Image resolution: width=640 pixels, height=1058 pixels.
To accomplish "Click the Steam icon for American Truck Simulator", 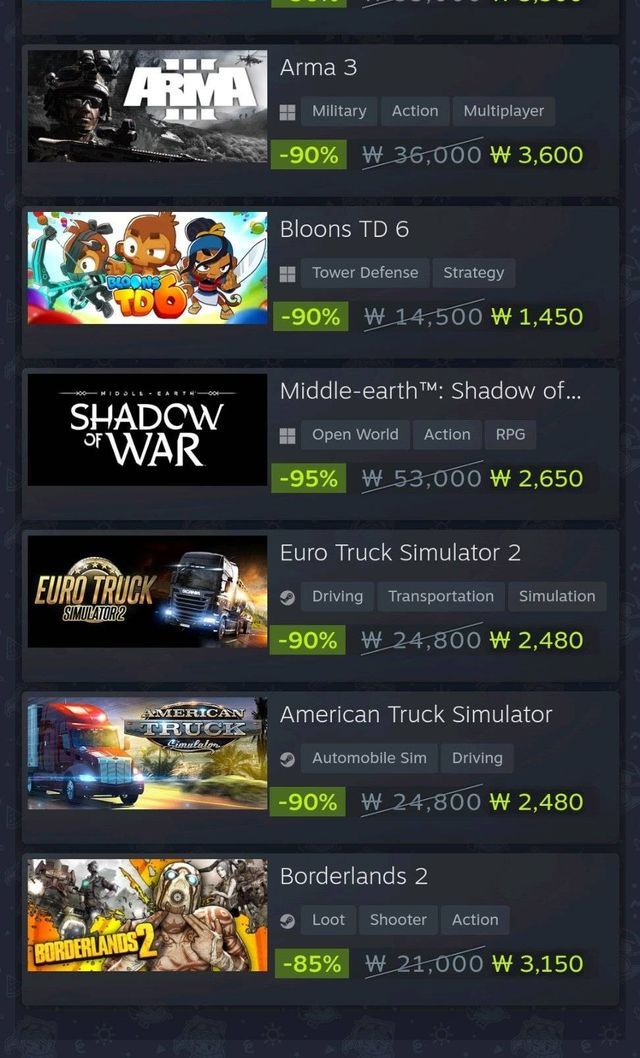I will (x=287, y=760).
